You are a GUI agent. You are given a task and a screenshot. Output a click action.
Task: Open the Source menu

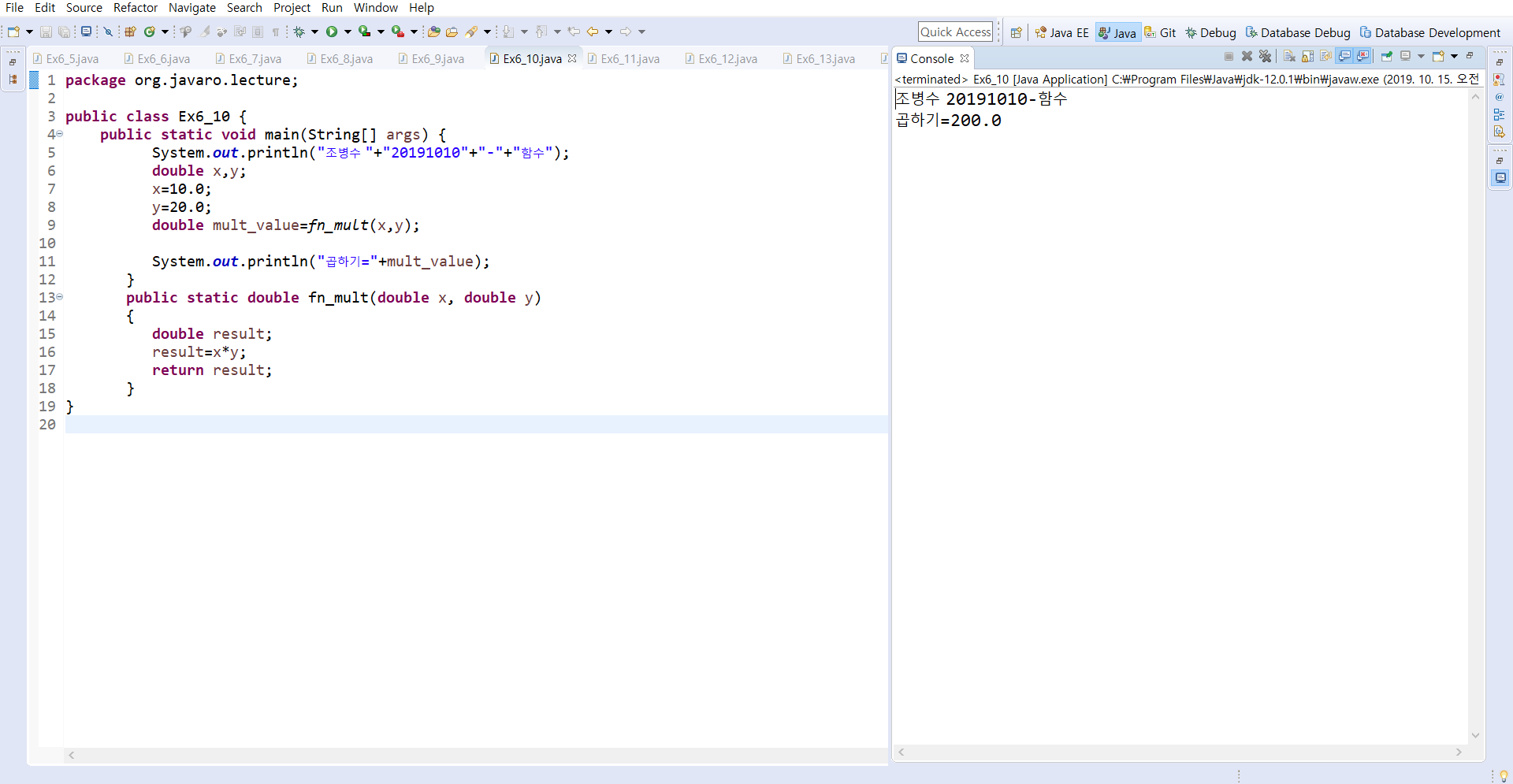[84, 8]
